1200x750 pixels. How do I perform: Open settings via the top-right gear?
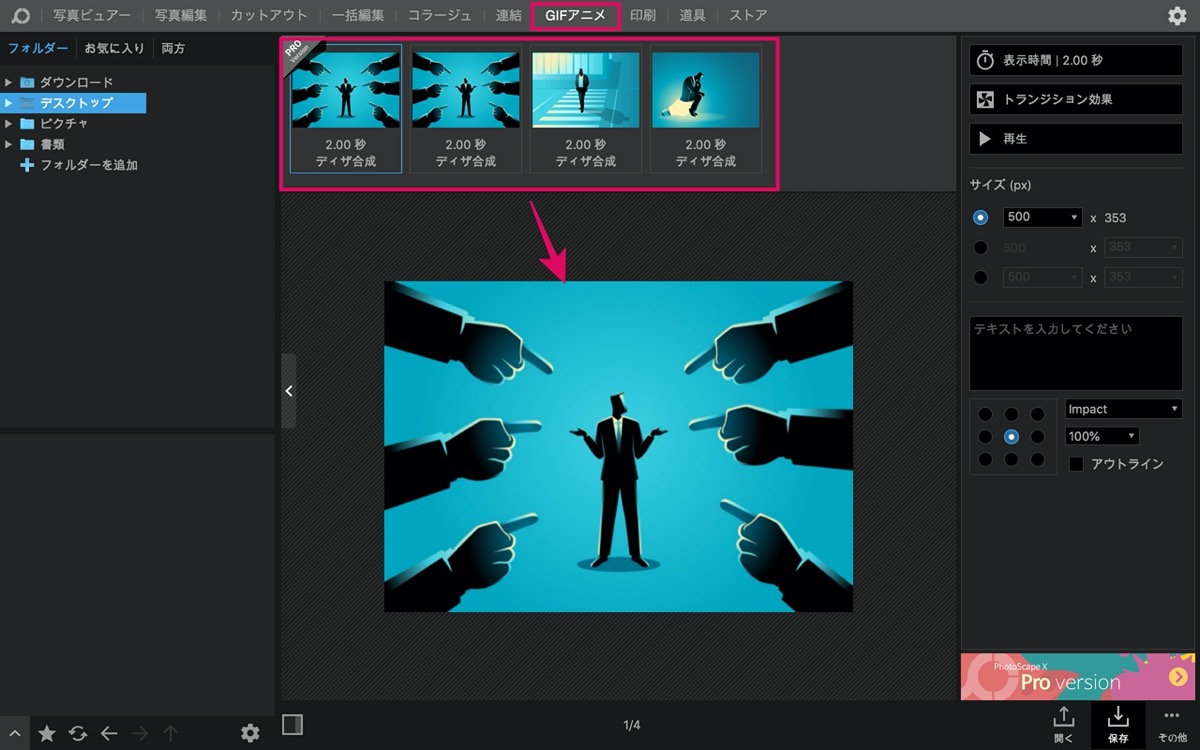point(1177,16)
